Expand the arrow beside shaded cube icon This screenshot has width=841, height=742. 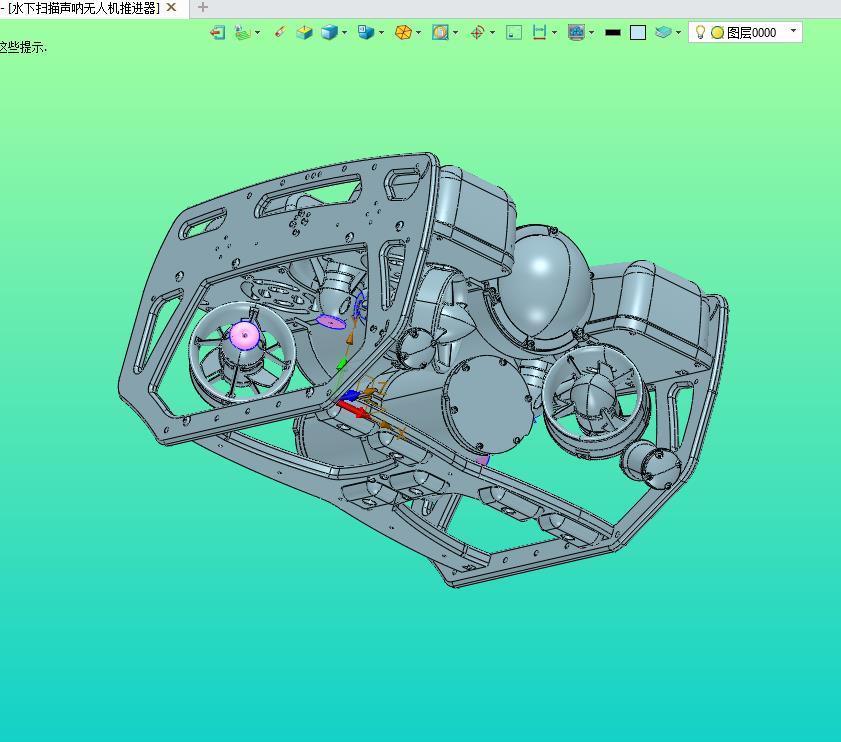click(x=345, y=33)
